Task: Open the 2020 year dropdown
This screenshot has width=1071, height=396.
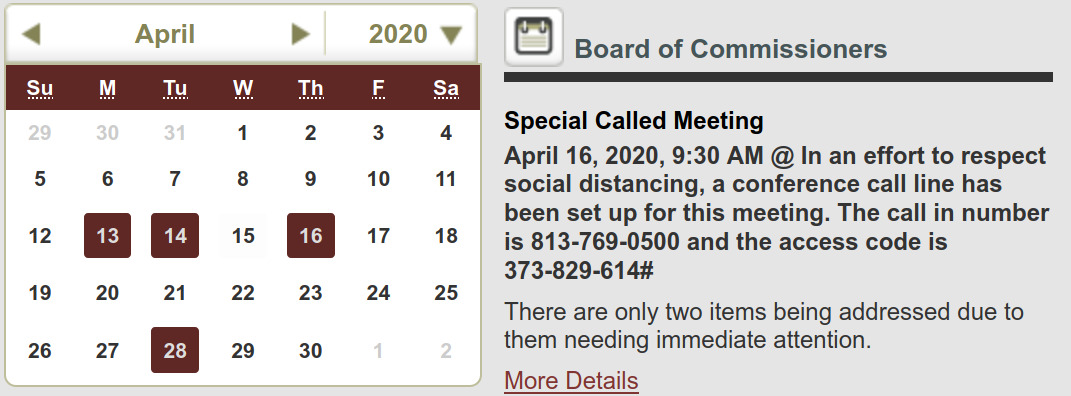Action: (x=415, y=34)
